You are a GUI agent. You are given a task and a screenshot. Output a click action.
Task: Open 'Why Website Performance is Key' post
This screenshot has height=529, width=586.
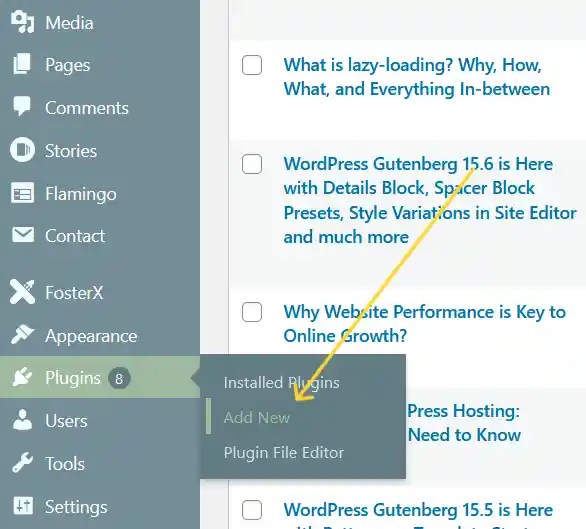pos(425,324)
